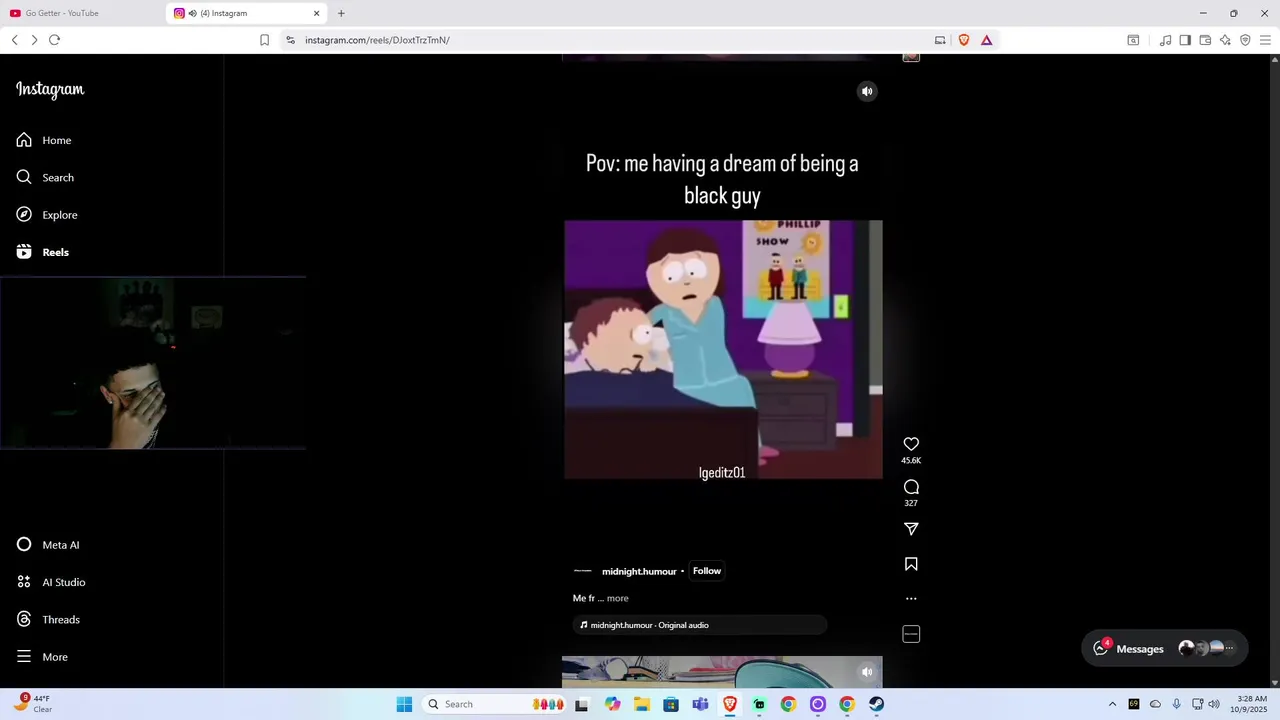
Task: Open Brave Wallet
Action: tap(1205, 40)
